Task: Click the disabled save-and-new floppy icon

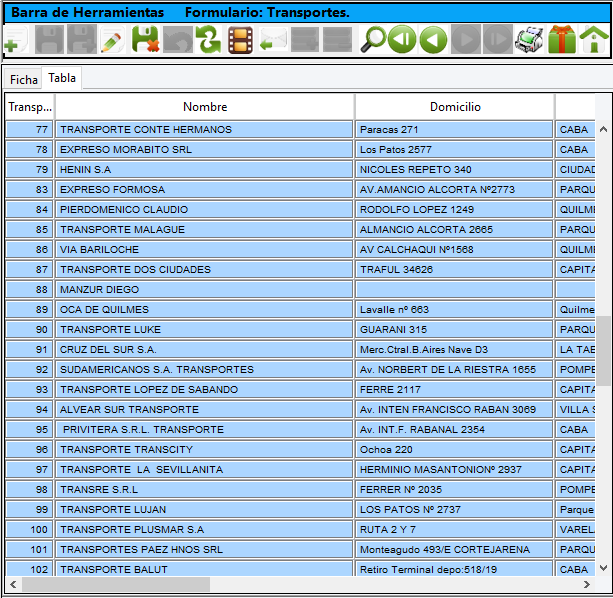Action: coord(81,39)
